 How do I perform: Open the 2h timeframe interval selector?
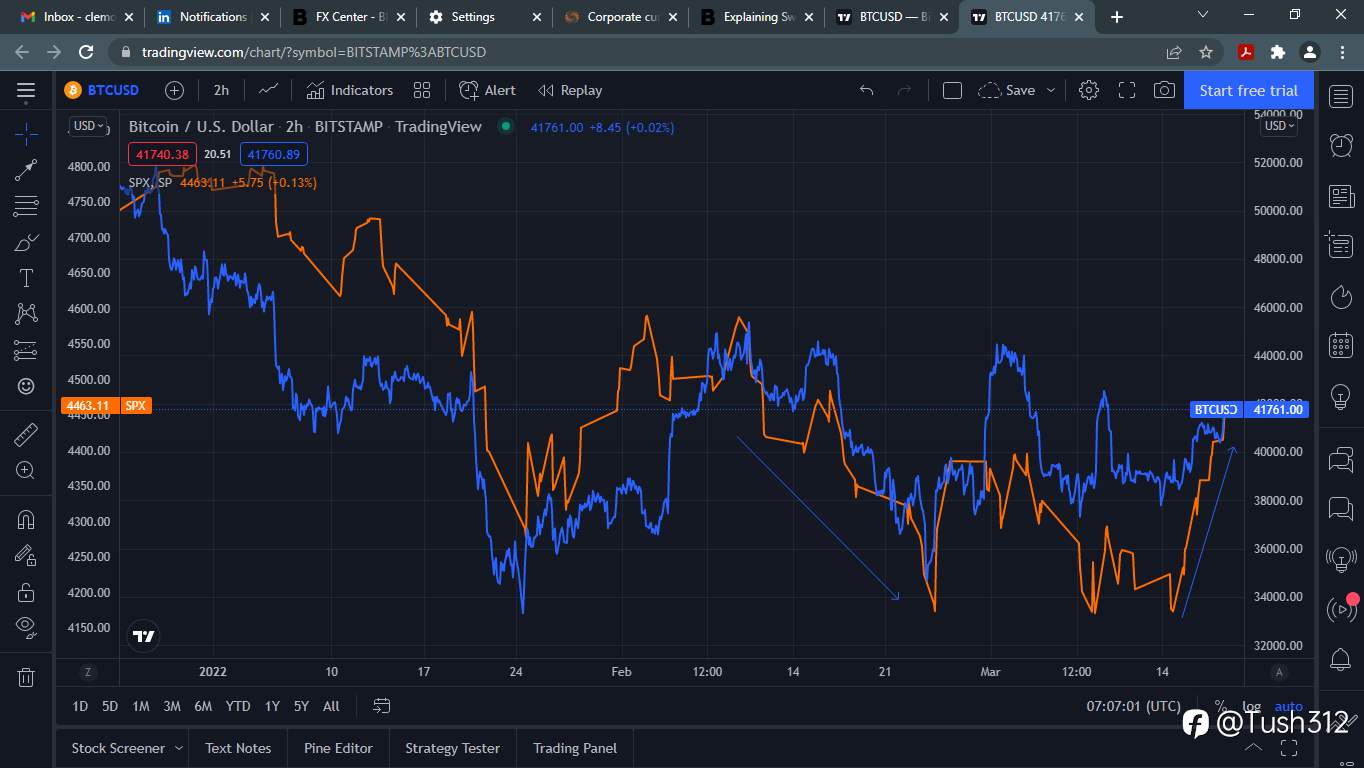(x=221, y=90)
